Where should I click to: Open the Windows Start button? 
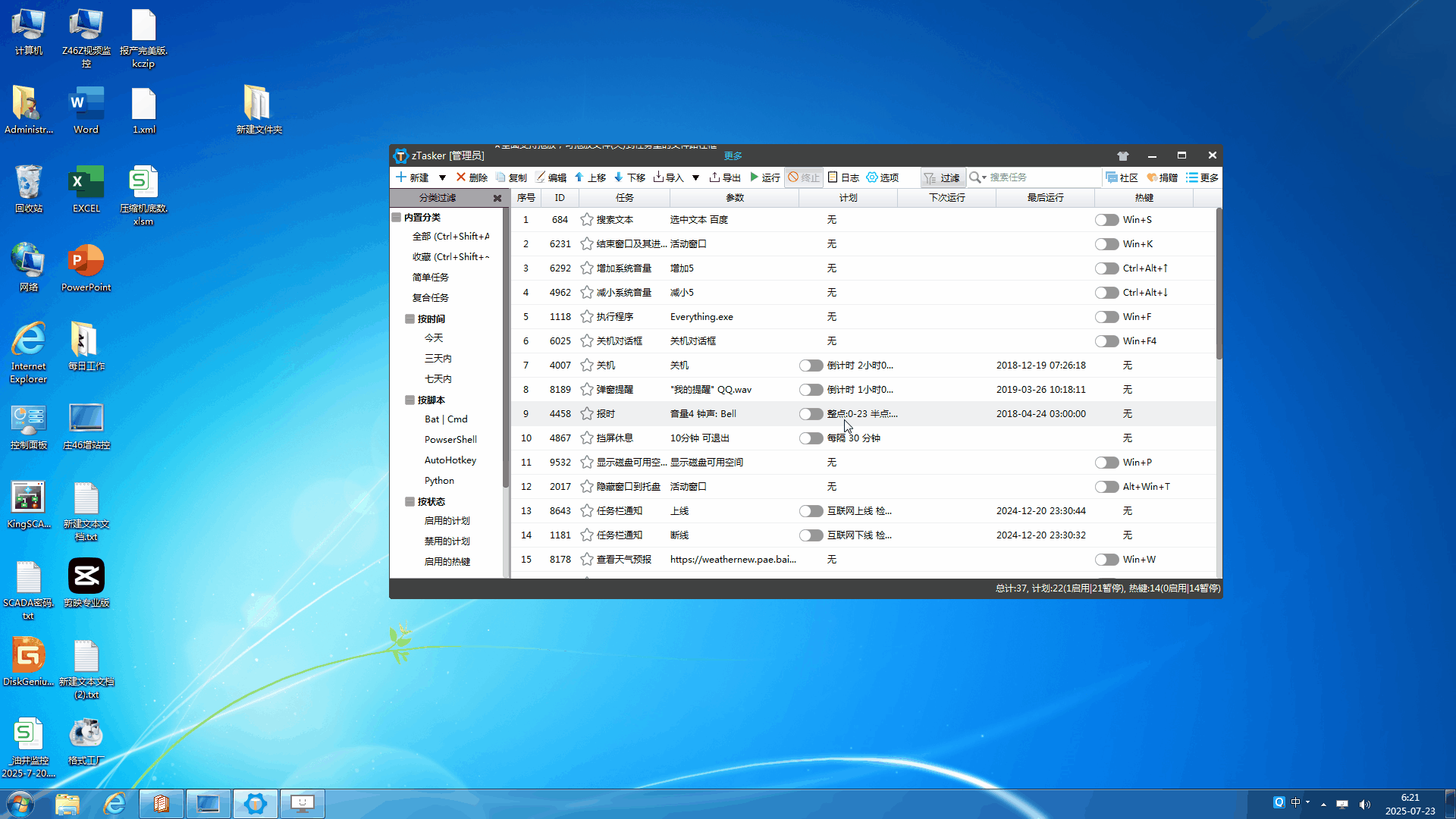[20, 804]
